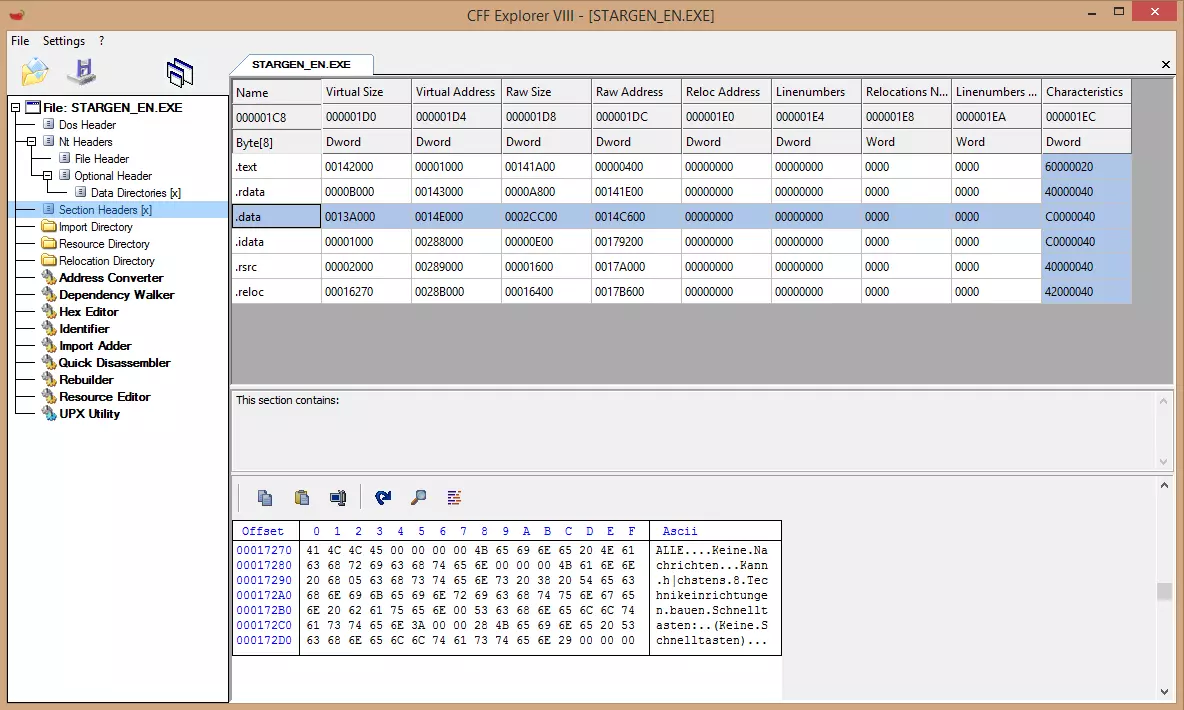
Task: Open find using the magnifier icon
Action: click(418, 497)
